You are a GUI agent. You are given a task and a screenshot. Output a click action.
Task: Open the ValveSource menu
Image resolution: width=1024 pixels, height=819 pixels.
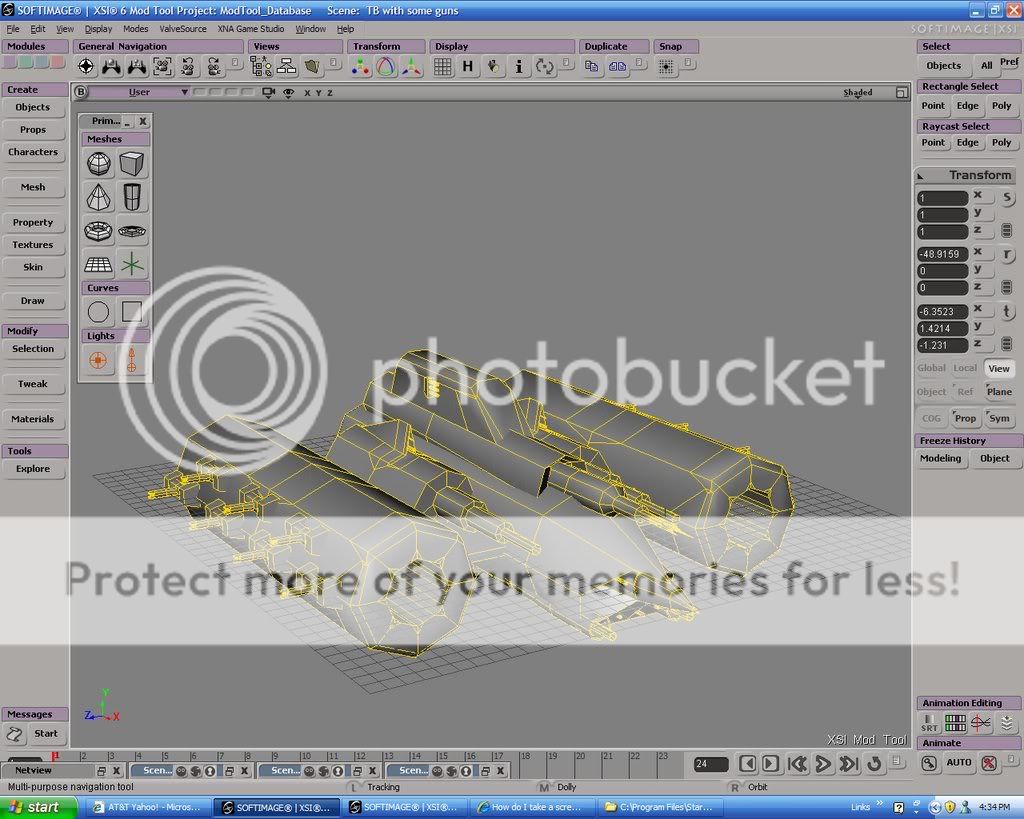[183, 29]
